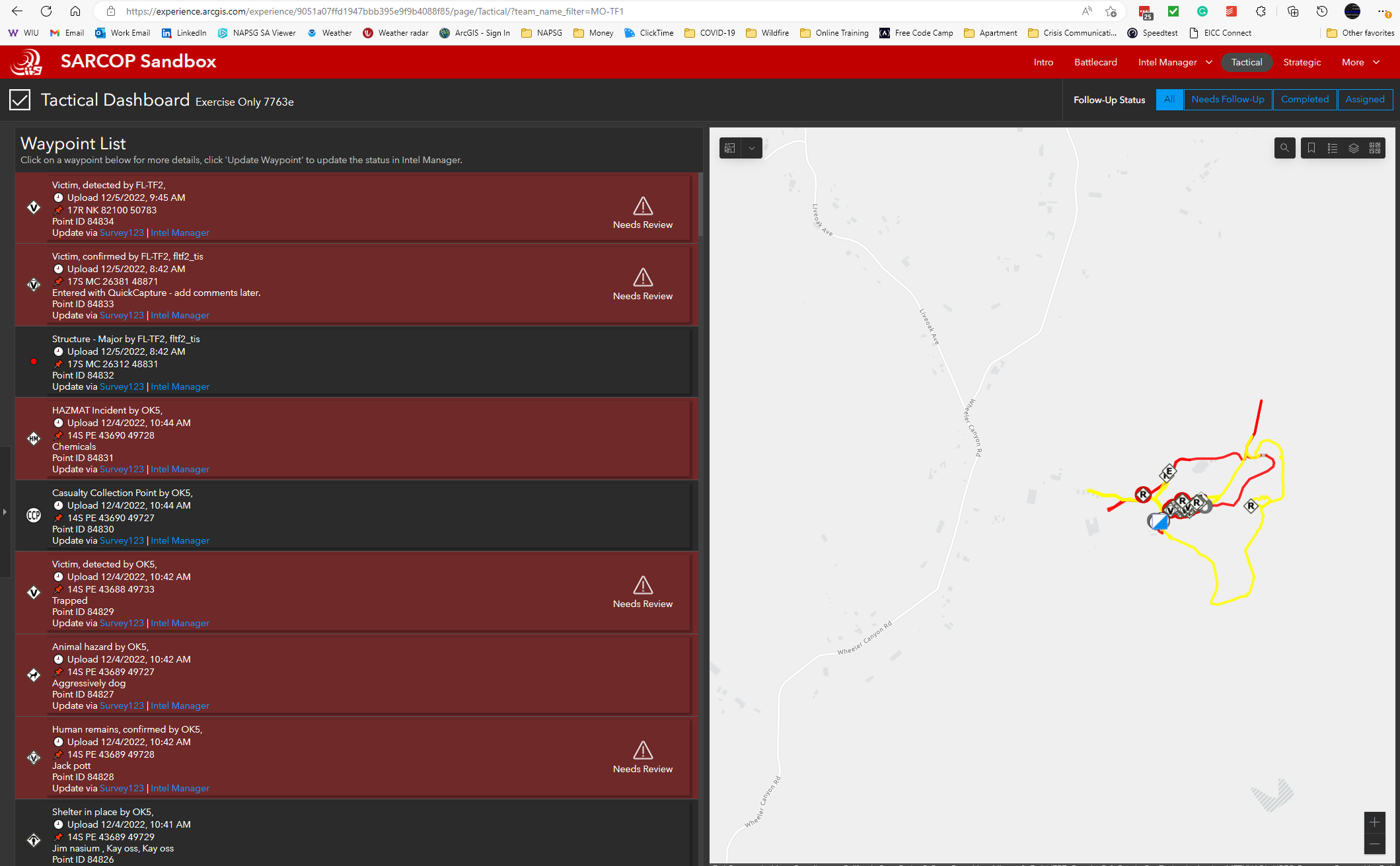The height and width of the screenshot is (866, 1400).
Task: Click the rectangle select tool on map
Action: coord(730,148)
